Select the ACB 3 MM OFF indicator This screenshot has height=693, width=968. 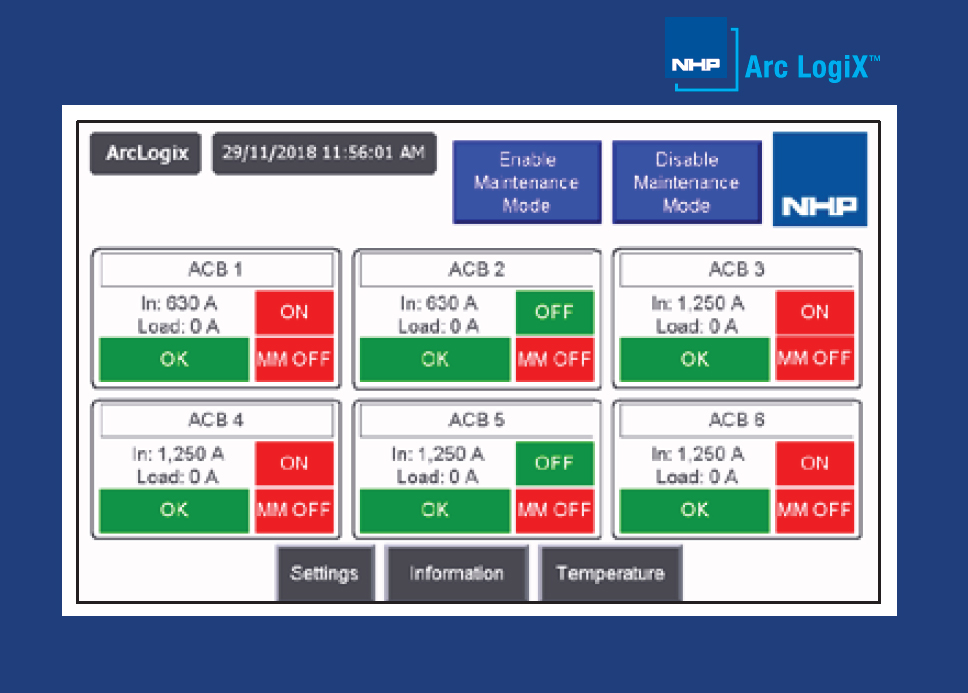tap(814, 359)
